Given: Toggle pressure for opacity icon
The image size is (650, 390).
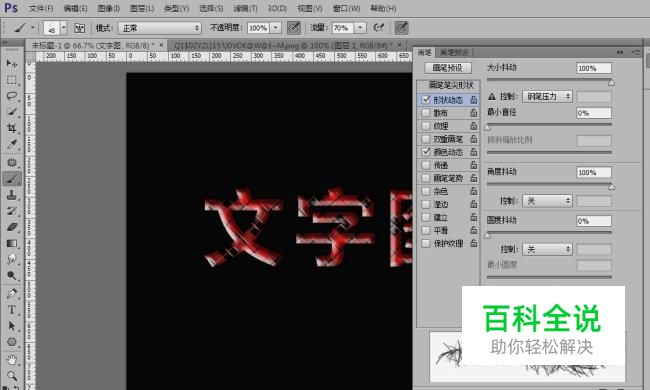Looking at the screenshot, I should click(294, 28).
